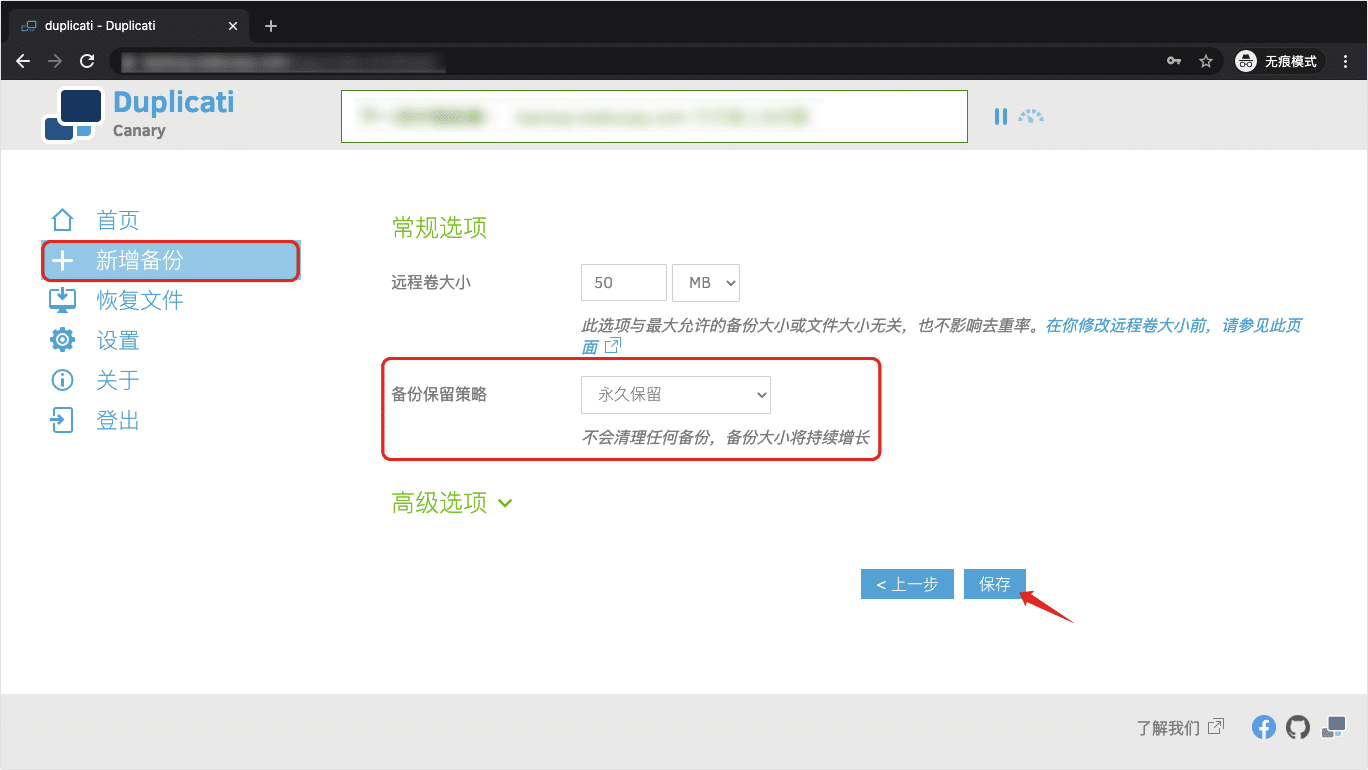Viewport: 1368px width, 770px height.
Task: Open the Facebook page icon
Action: tap(1264, 727)
